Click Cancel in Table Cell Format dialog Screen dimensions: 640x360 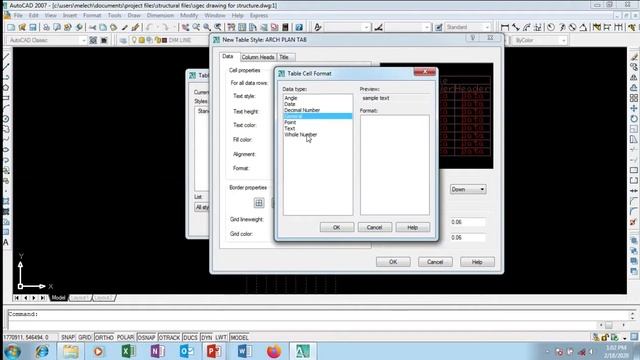click(375, 227)
